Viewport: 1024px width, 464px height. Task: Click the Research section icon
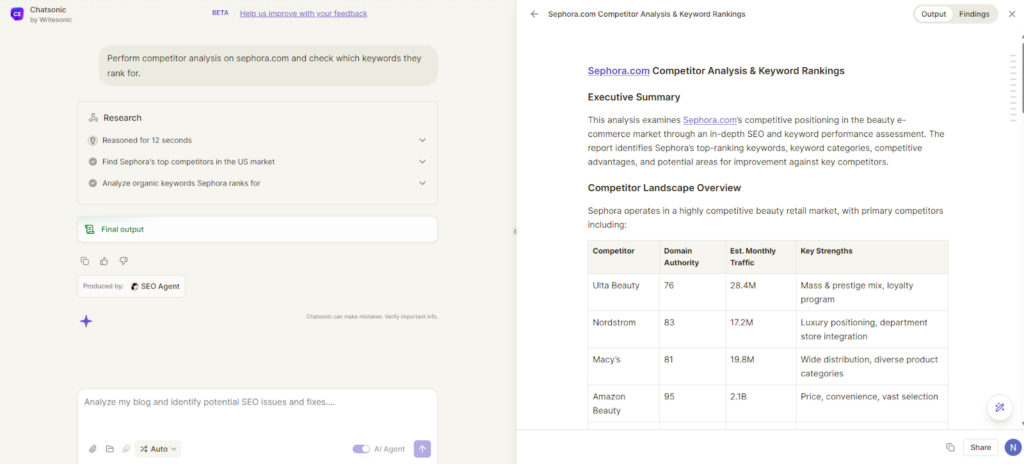93,118
